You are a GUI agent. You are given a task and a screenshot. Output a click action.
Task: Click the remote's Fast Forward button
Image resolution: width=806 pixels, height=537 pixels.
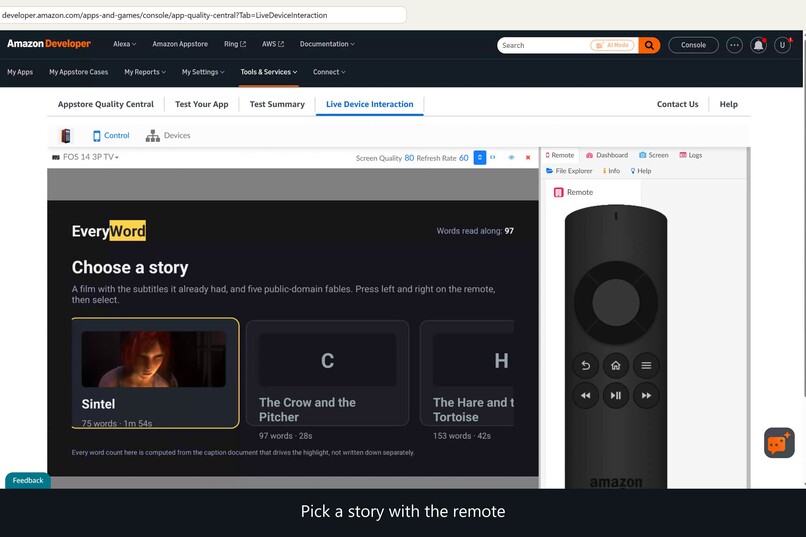point(646,395)
